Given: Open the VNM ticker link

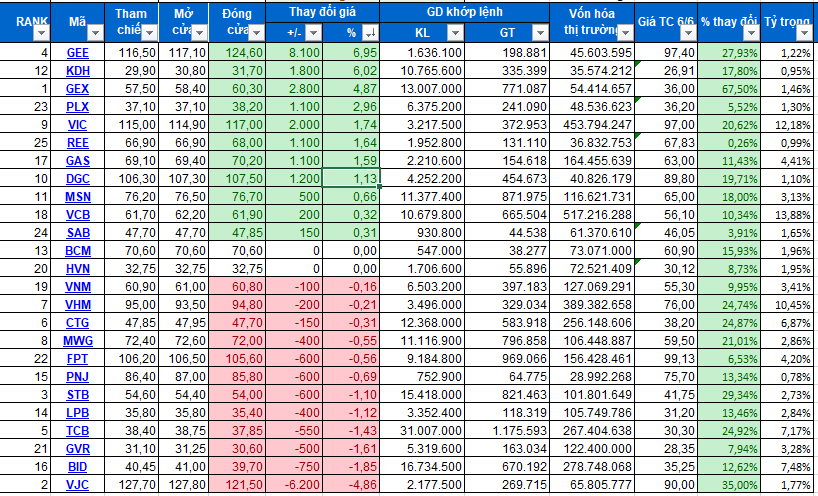Looking at the screenshot, I should click(78, 287).
